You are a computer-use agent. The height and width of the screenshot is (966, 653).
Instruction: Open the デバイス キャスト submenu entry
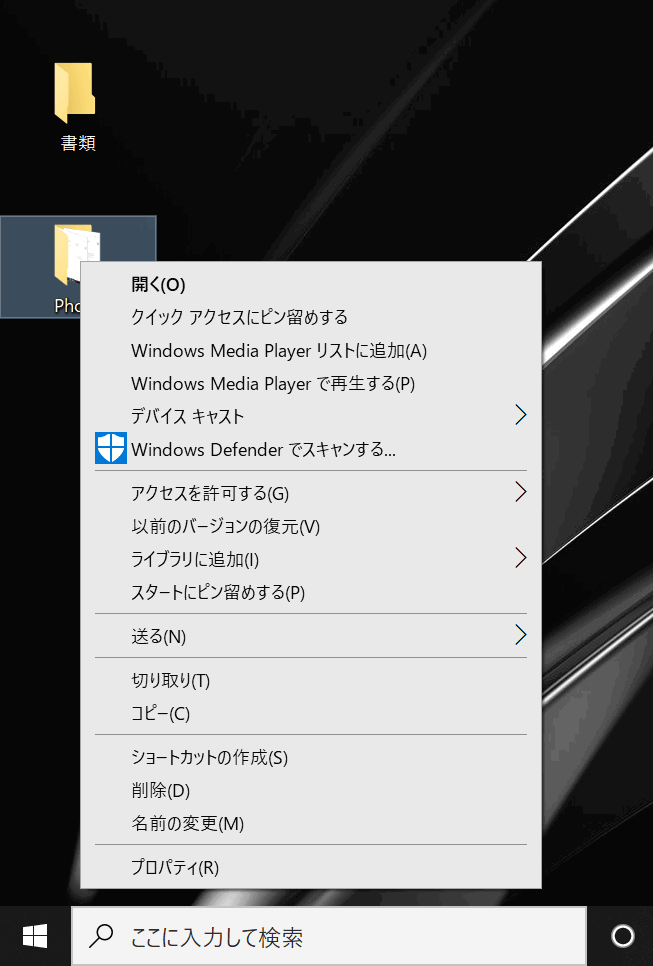click(311, 416)
